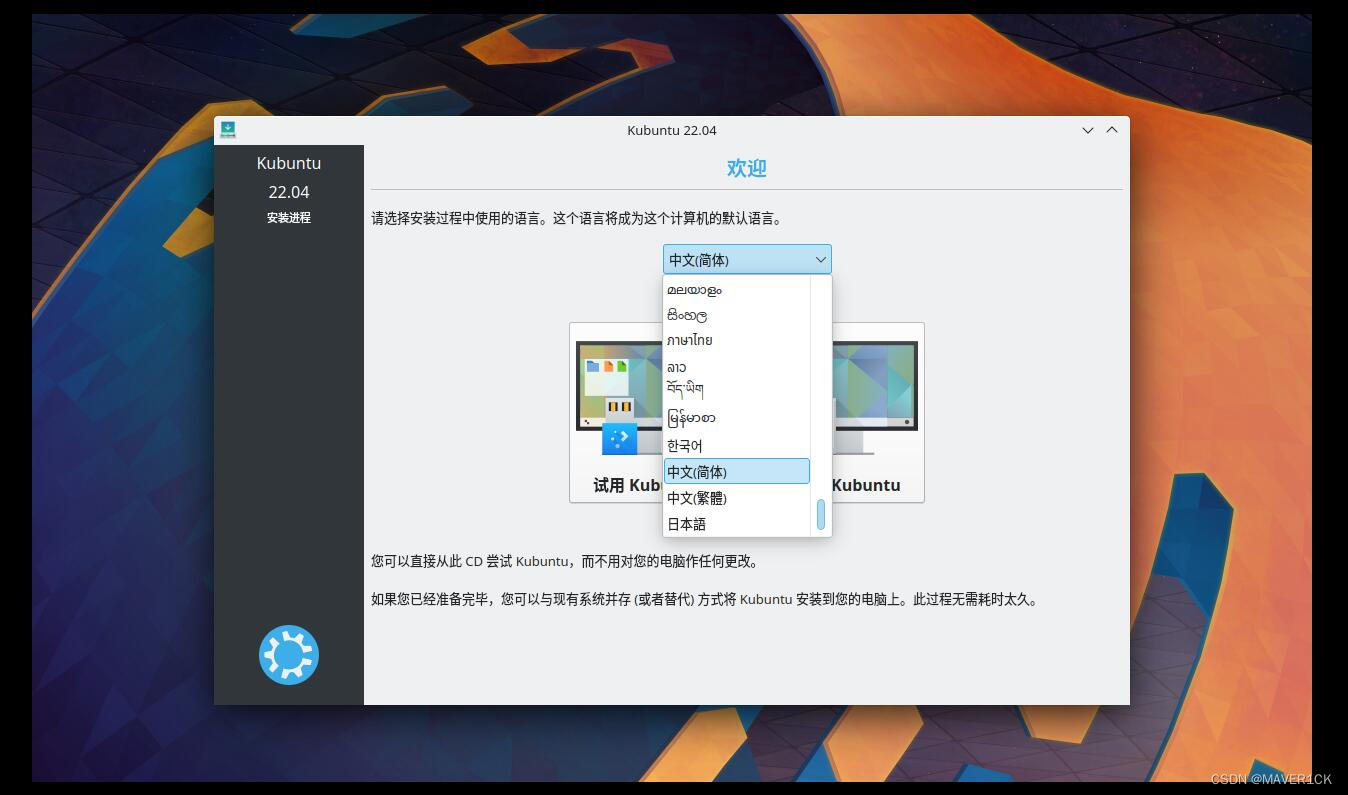The height and width of the screenshot is (795, 1348).
Task: Select 安装进程 step in the sidebar
Action: (288, 217)
